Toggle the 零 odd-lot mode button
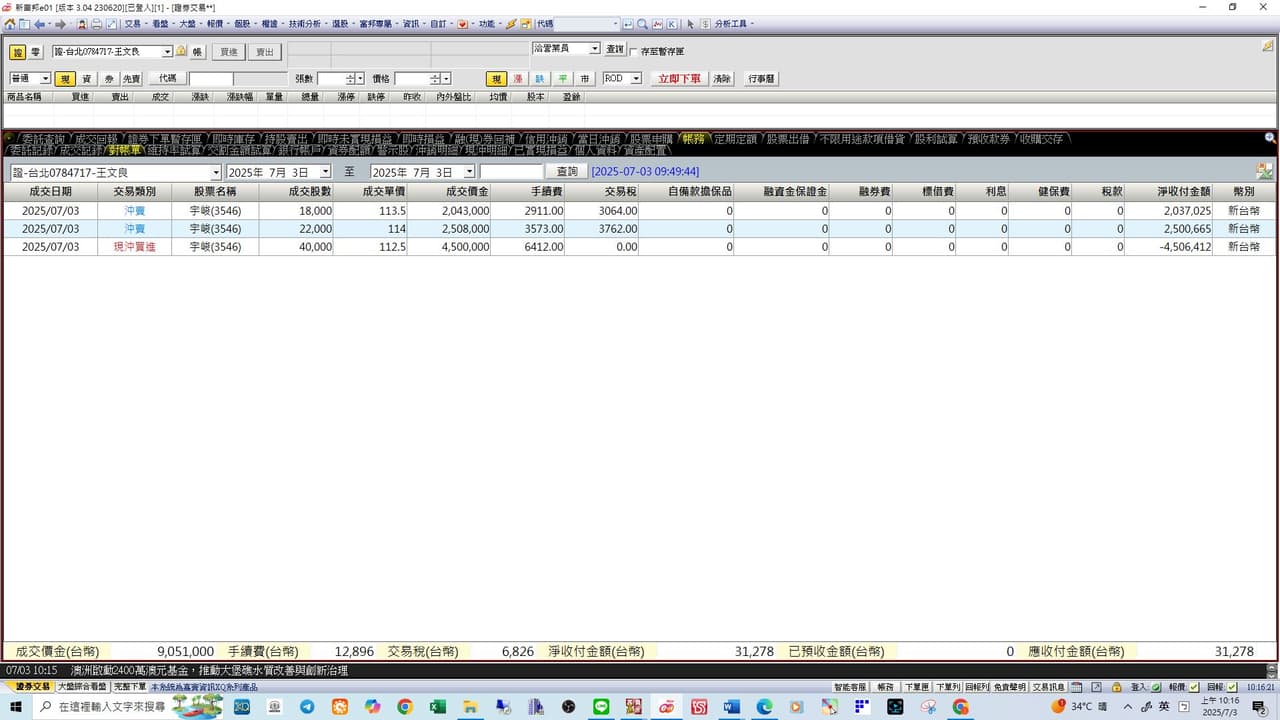The width and height of the screenshot is (1280, 720). point(36,52)
